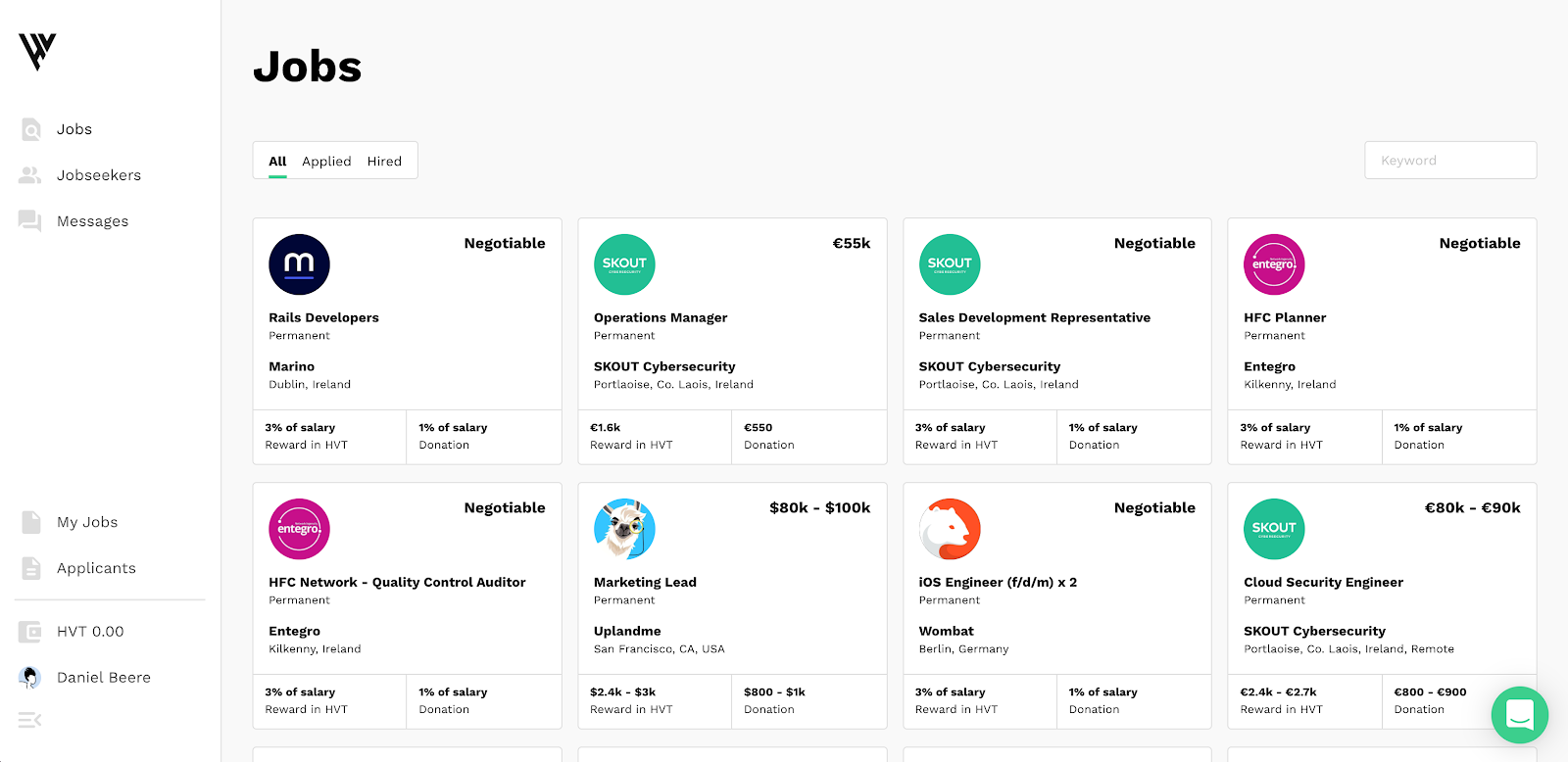Open the green chat widget button

pyautogui.click(x=1519, y=715)
